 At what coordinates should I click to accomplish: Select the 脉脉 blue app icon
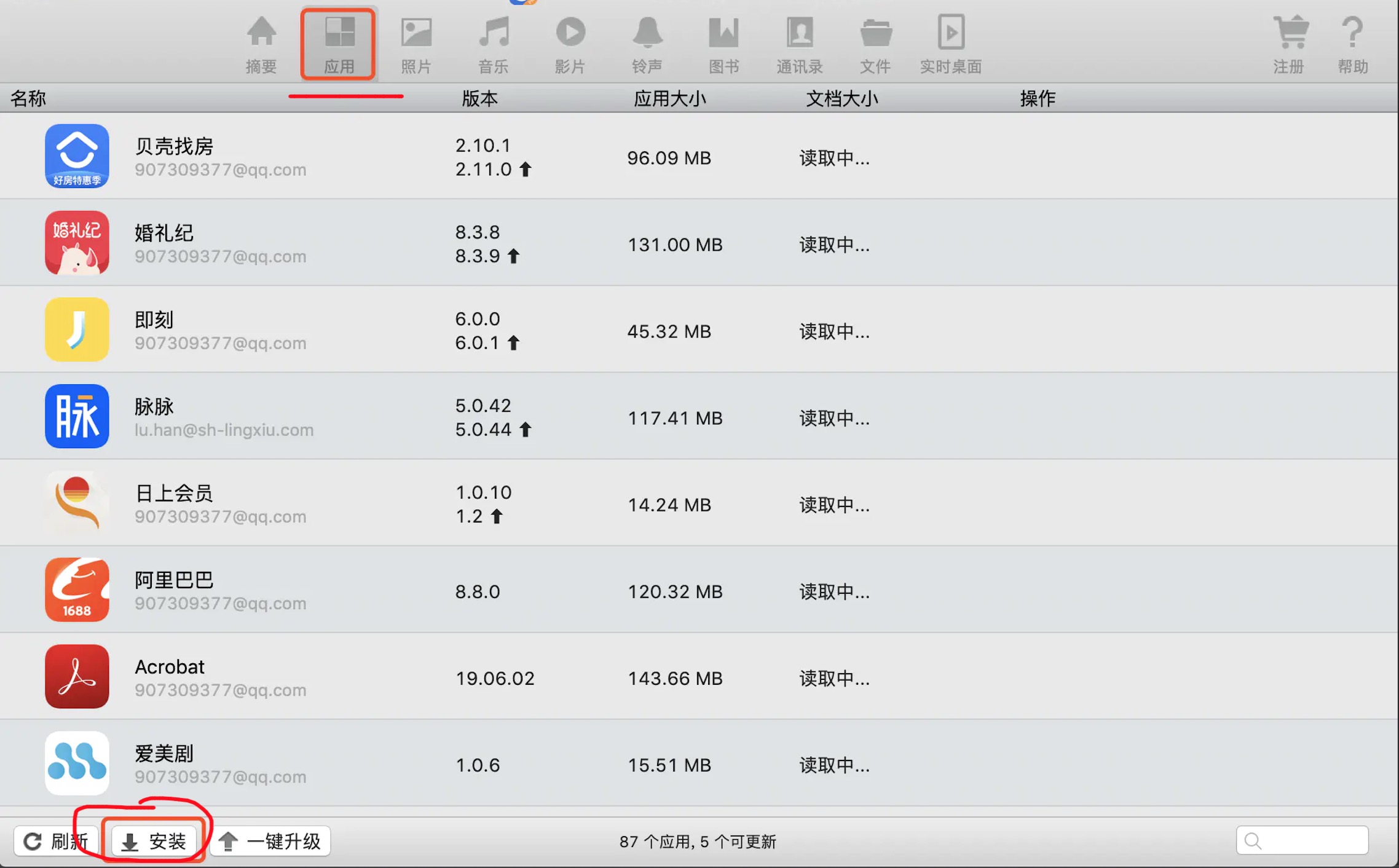[77, 416]
